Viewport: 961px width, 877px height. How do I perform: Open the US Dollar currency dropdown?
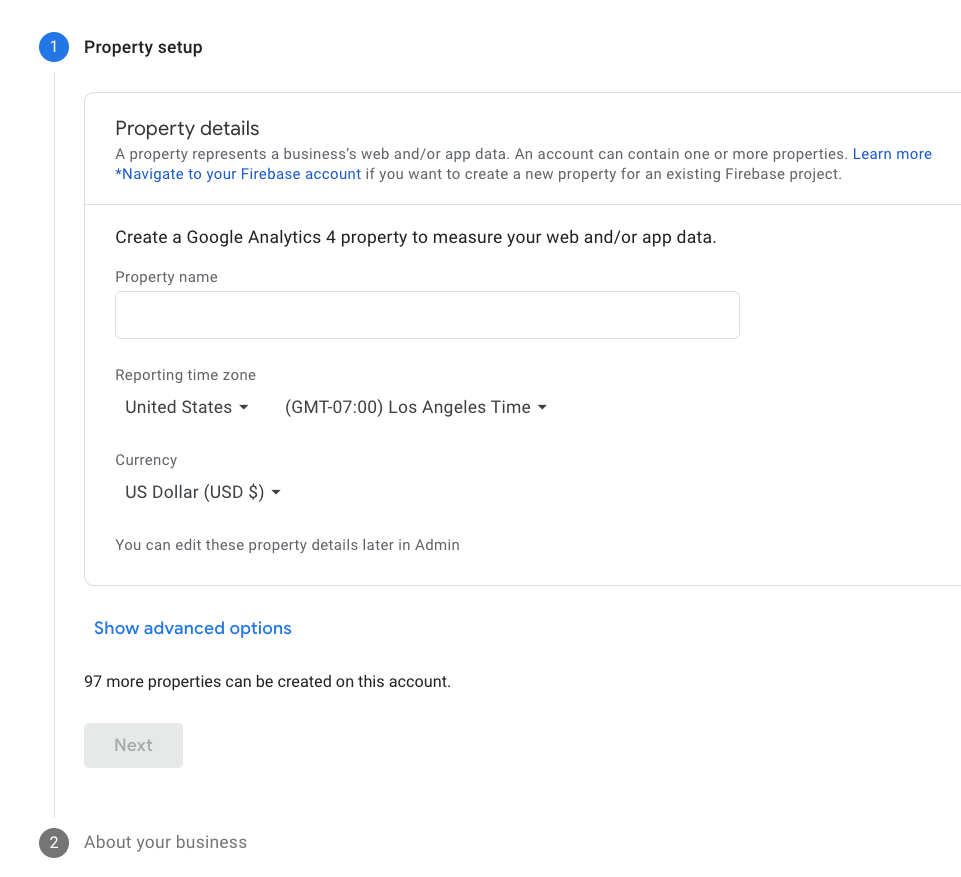pos(203,492)
